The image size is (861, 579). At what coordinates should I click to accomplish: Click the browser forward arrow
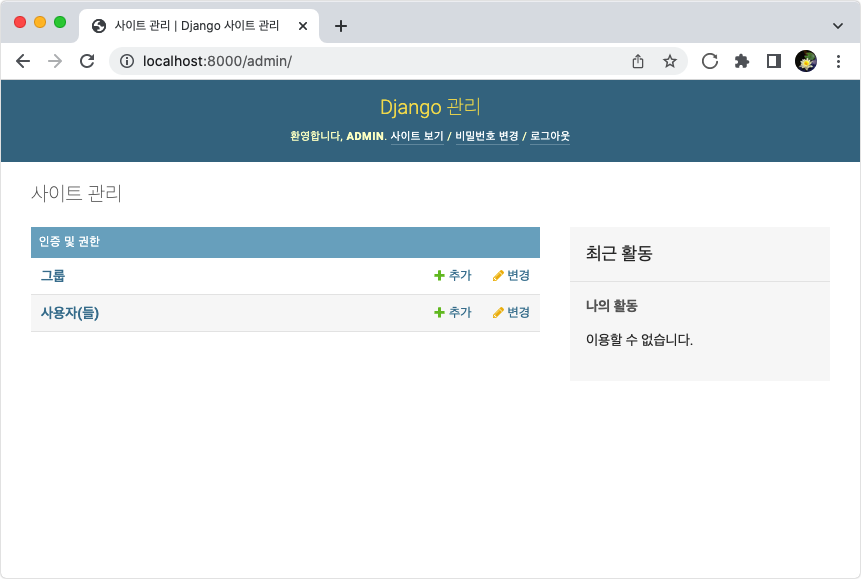click(55, 61)
